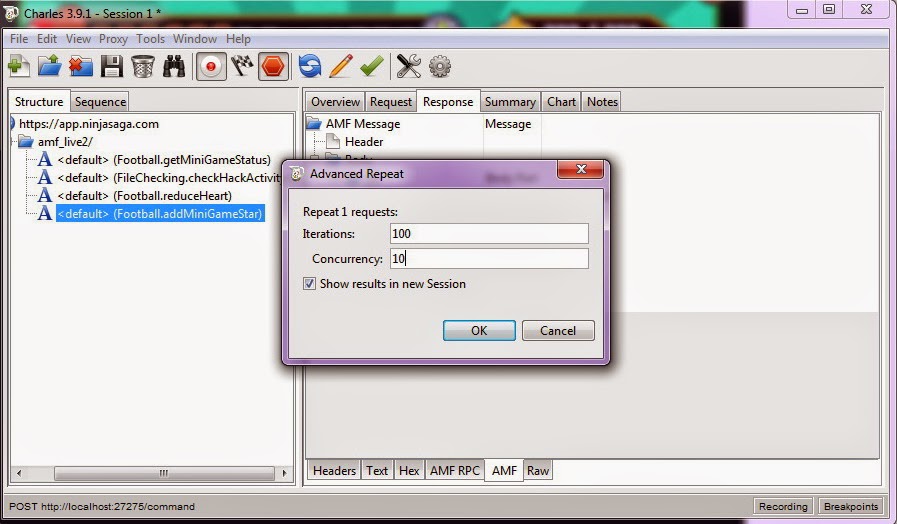Select Football.getMiniGameStatus request
The height and width of the screenshot is (524, 897).
(164, 160)
